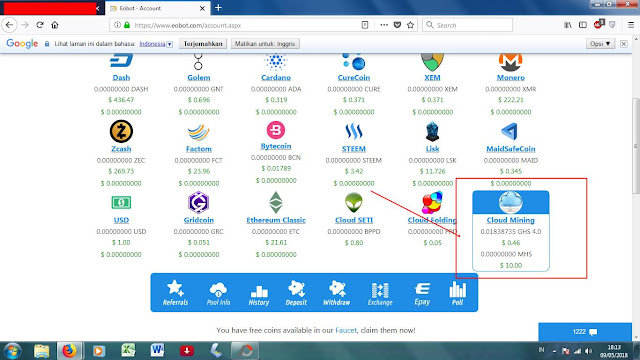
Task: Open the XEM coin link
Action: coord(432,78)
